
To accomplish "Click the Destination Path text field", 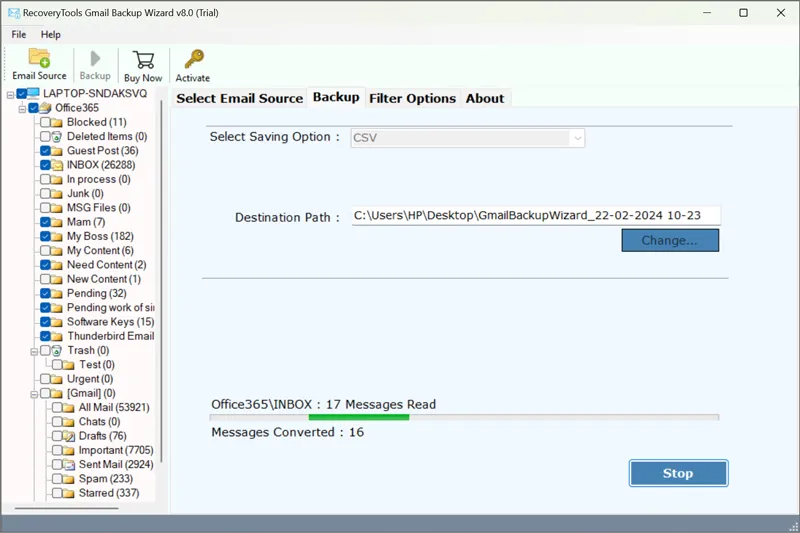I will point(536,216).
